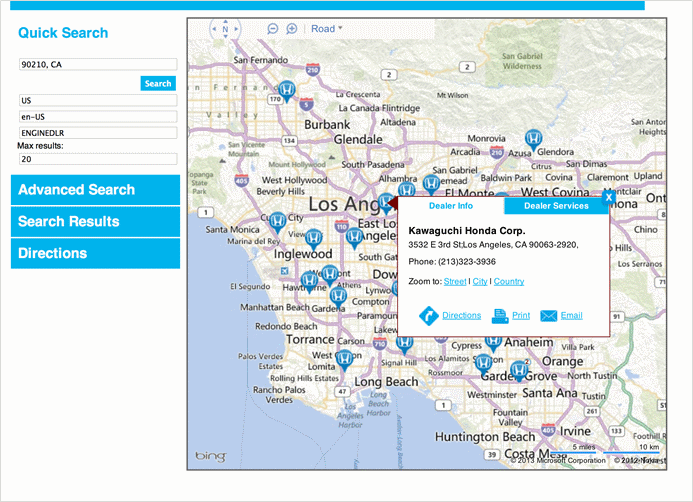The height and width of the screenshot is (502, 693).
Task: Switch to the Dealer Info tab
Action: (x=451, y=206)
